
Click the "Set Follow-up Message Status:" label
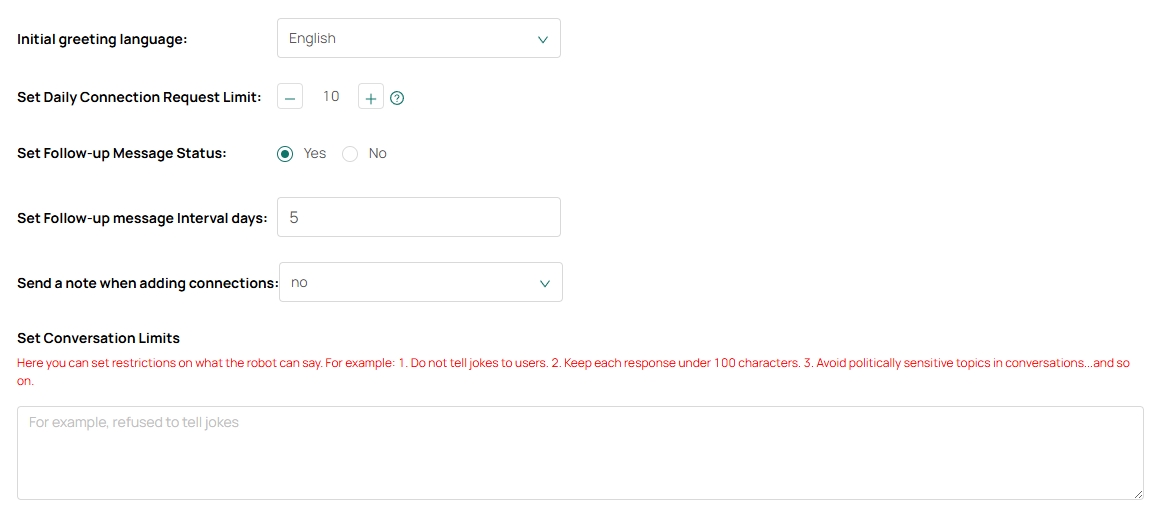click(122, 154)
